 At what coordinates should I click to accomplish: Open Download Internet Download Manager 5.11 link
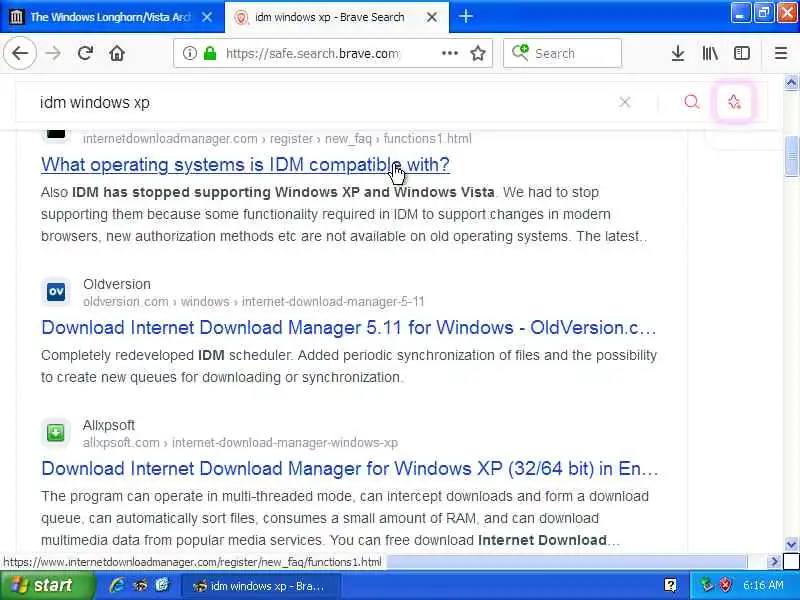348,328
